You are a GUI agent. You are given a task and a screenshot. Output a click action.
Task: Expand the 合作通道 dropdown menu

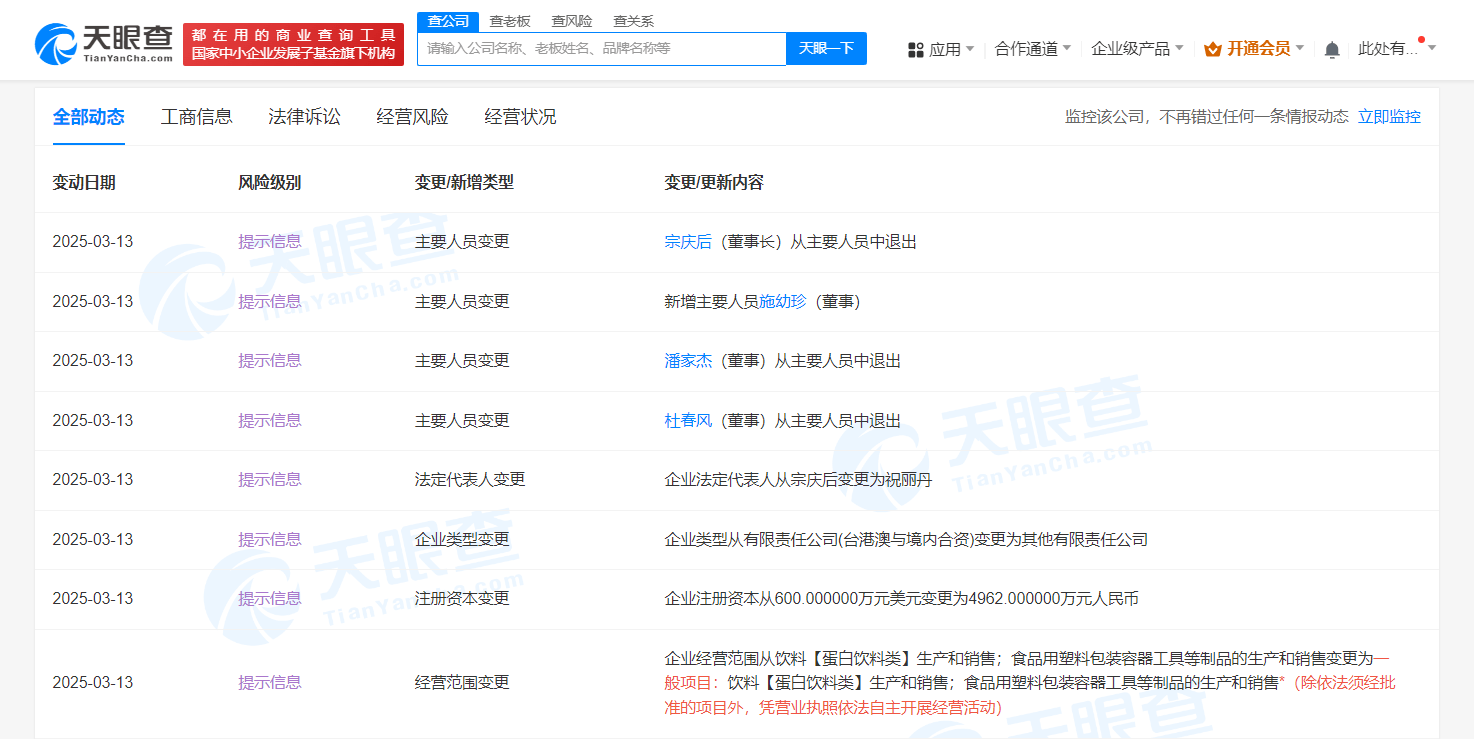[1033, 48]
